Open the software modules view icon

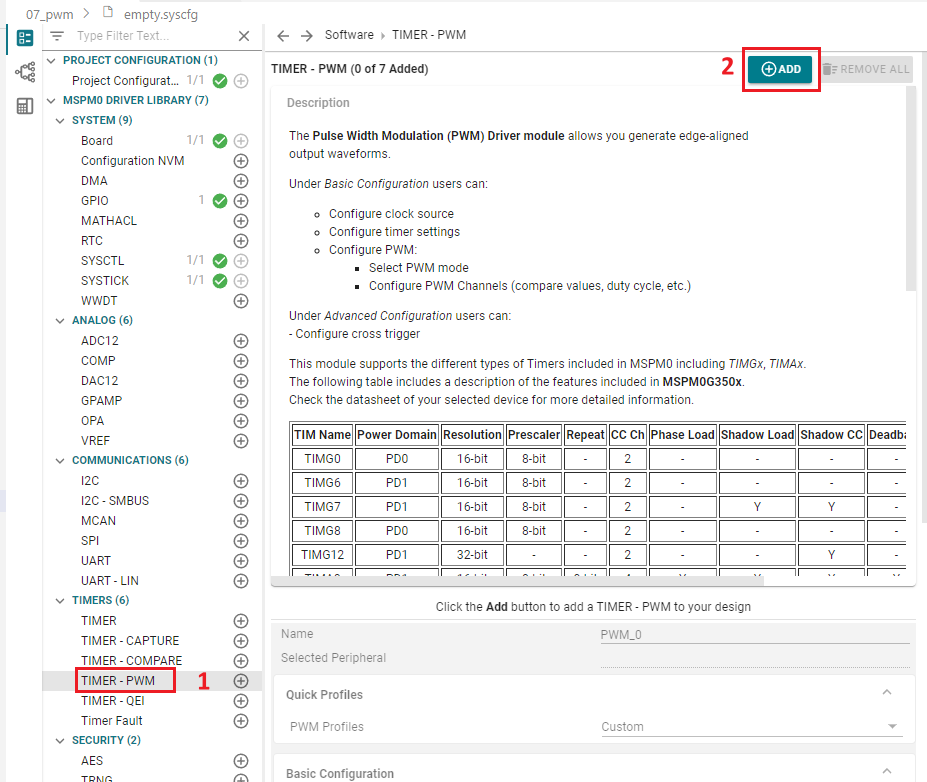point(25,38)
